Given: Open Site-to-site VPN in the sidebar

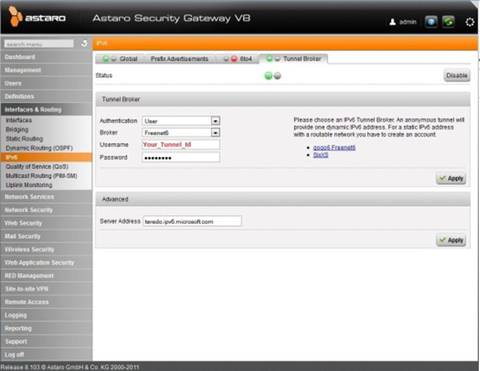Looking at the screenshot, I should 46,289.
